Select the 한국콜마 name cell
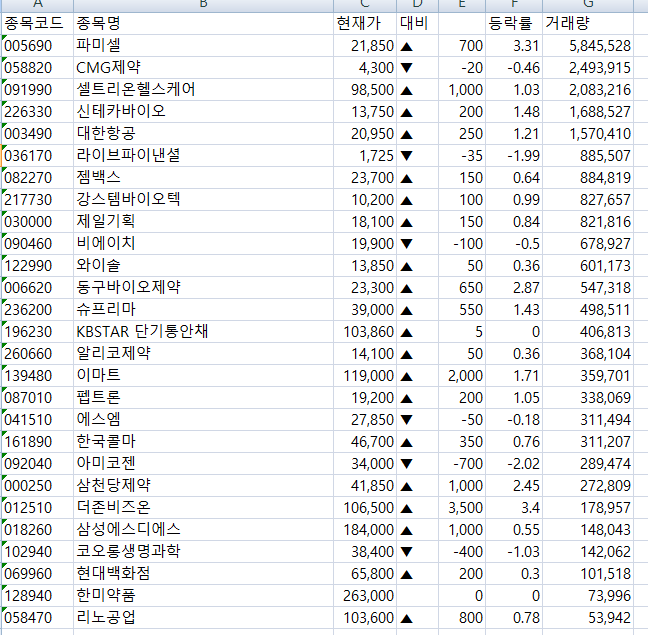Image resolution: width=648 pixels, height=635 pixels. [203, 442]
